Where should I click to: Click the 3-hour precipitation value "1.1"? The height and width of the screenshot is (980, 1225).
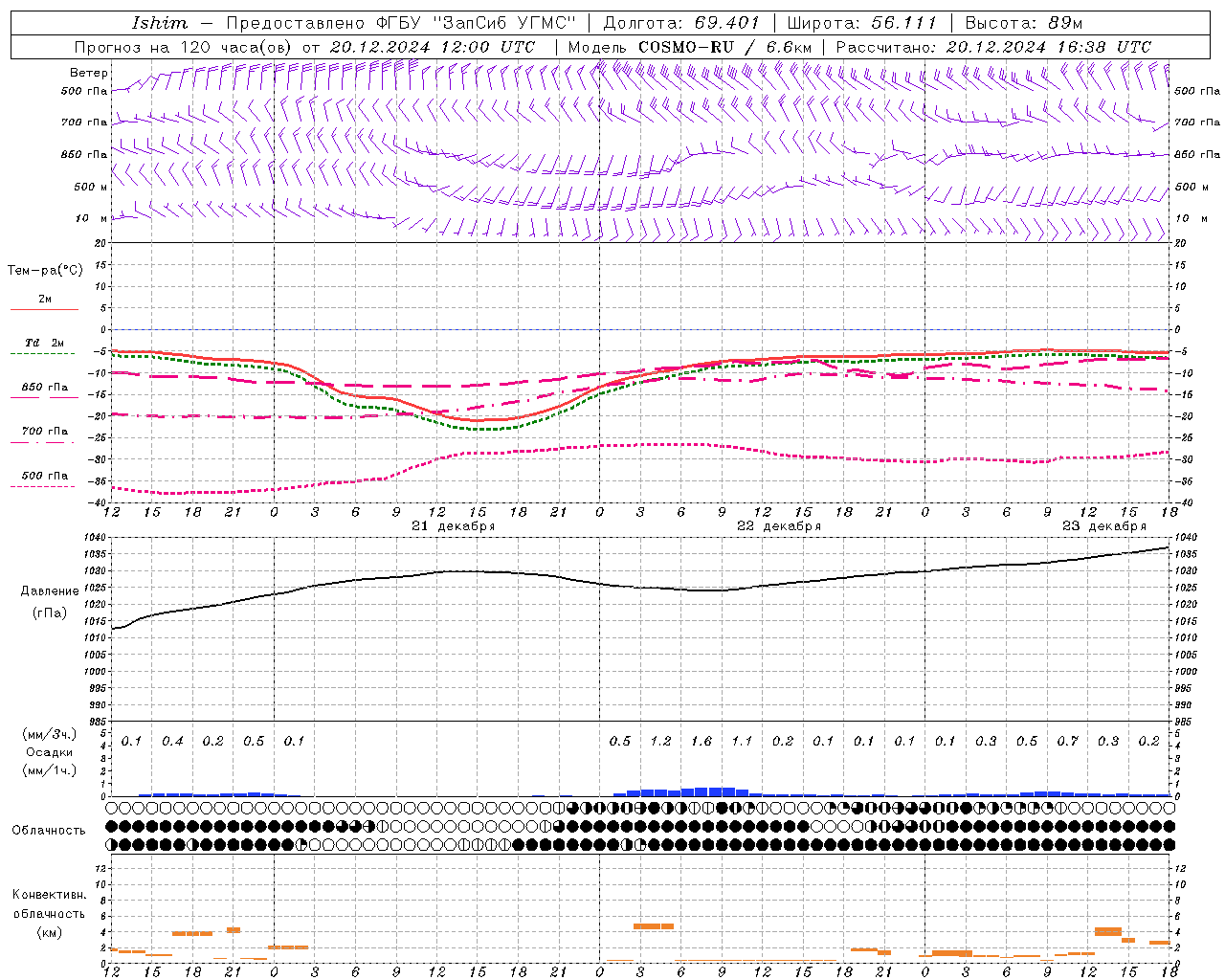pyautogui.click(x=742, y=742)
